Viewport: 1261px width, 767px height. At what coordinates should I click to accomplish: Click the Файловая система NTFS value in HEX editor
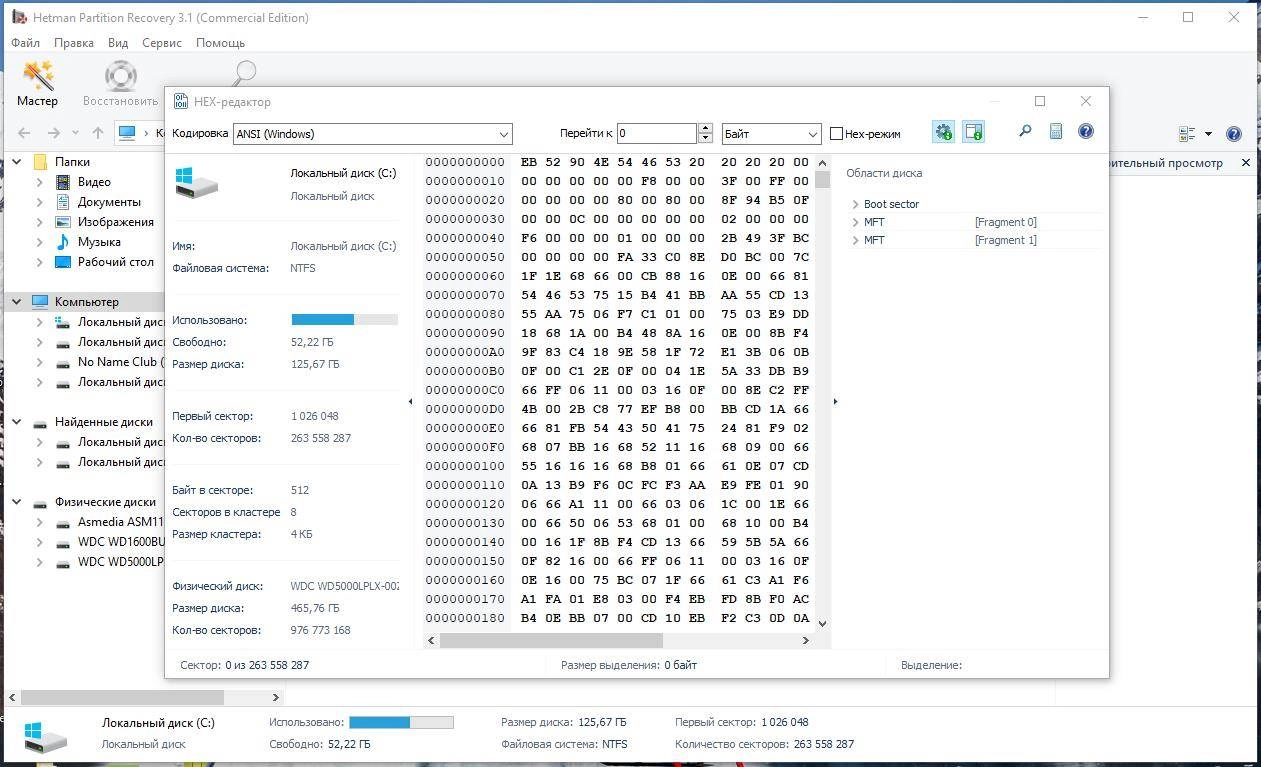click(303, 268)
